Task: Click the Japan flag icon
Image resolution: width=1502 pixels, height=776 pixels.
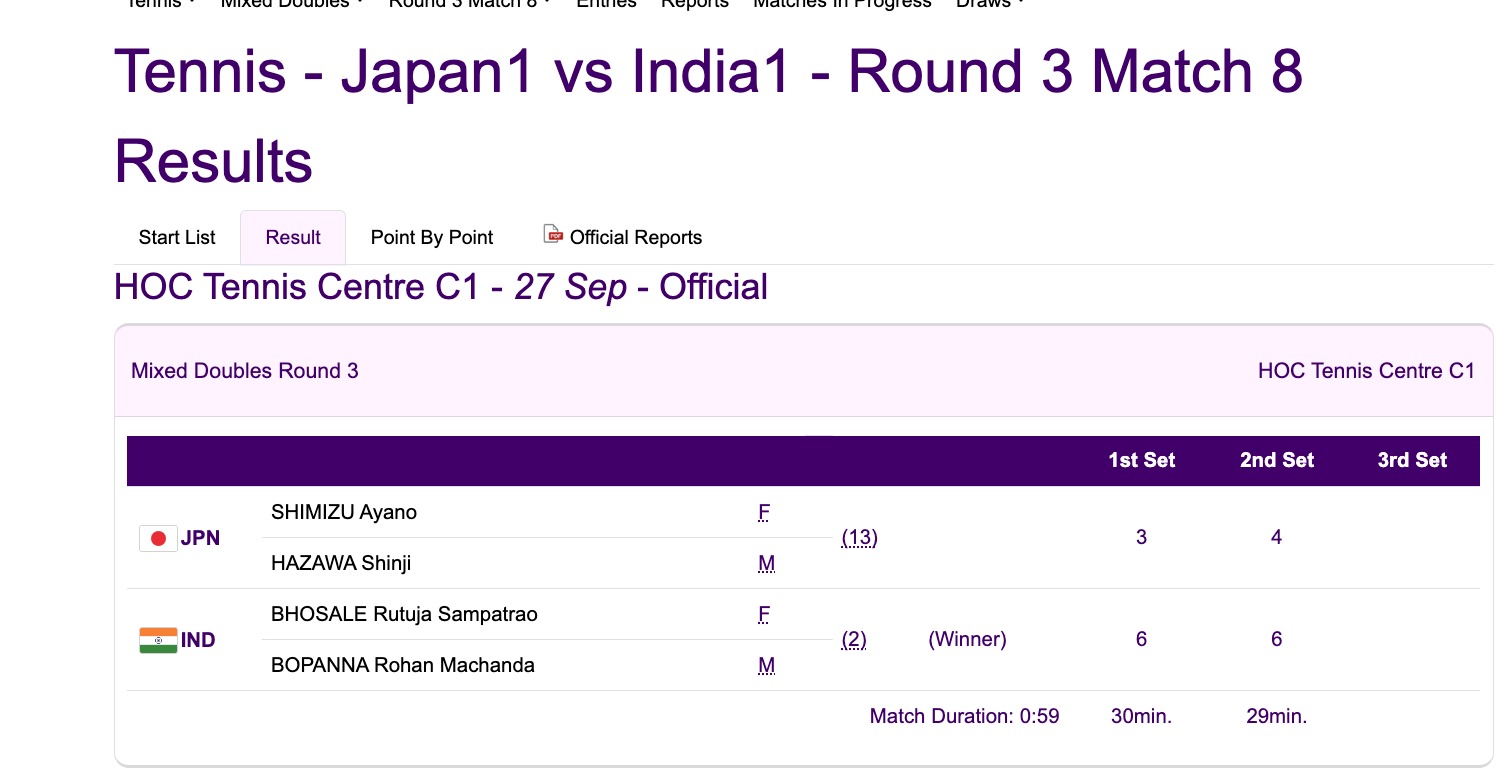Action: click(158, 539)
